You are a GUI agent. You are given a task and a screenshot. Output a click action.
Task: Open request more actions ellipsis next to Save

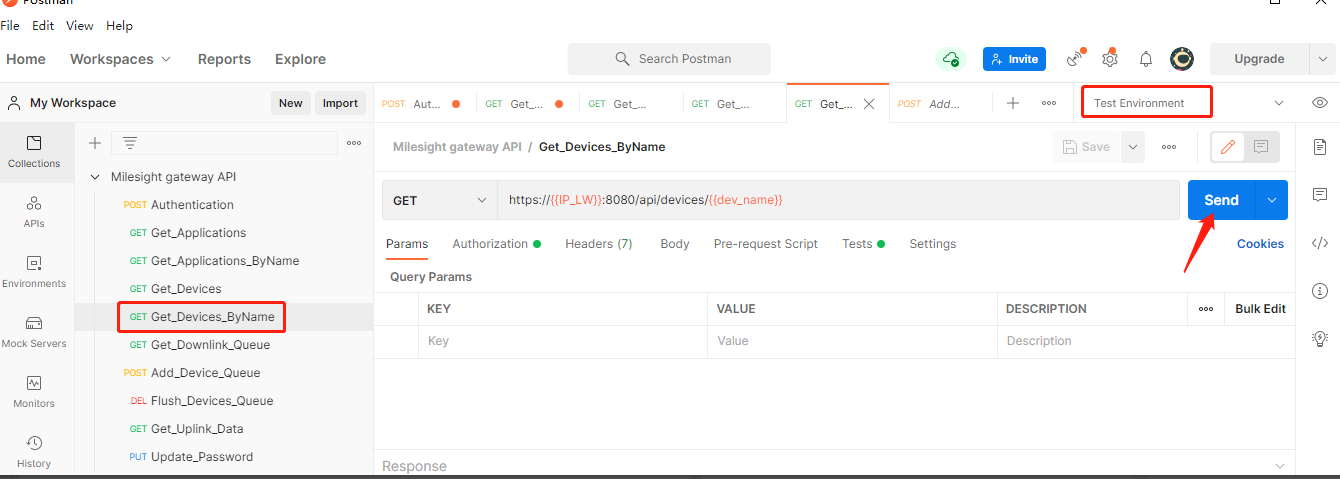click(x=1169, y=147)
